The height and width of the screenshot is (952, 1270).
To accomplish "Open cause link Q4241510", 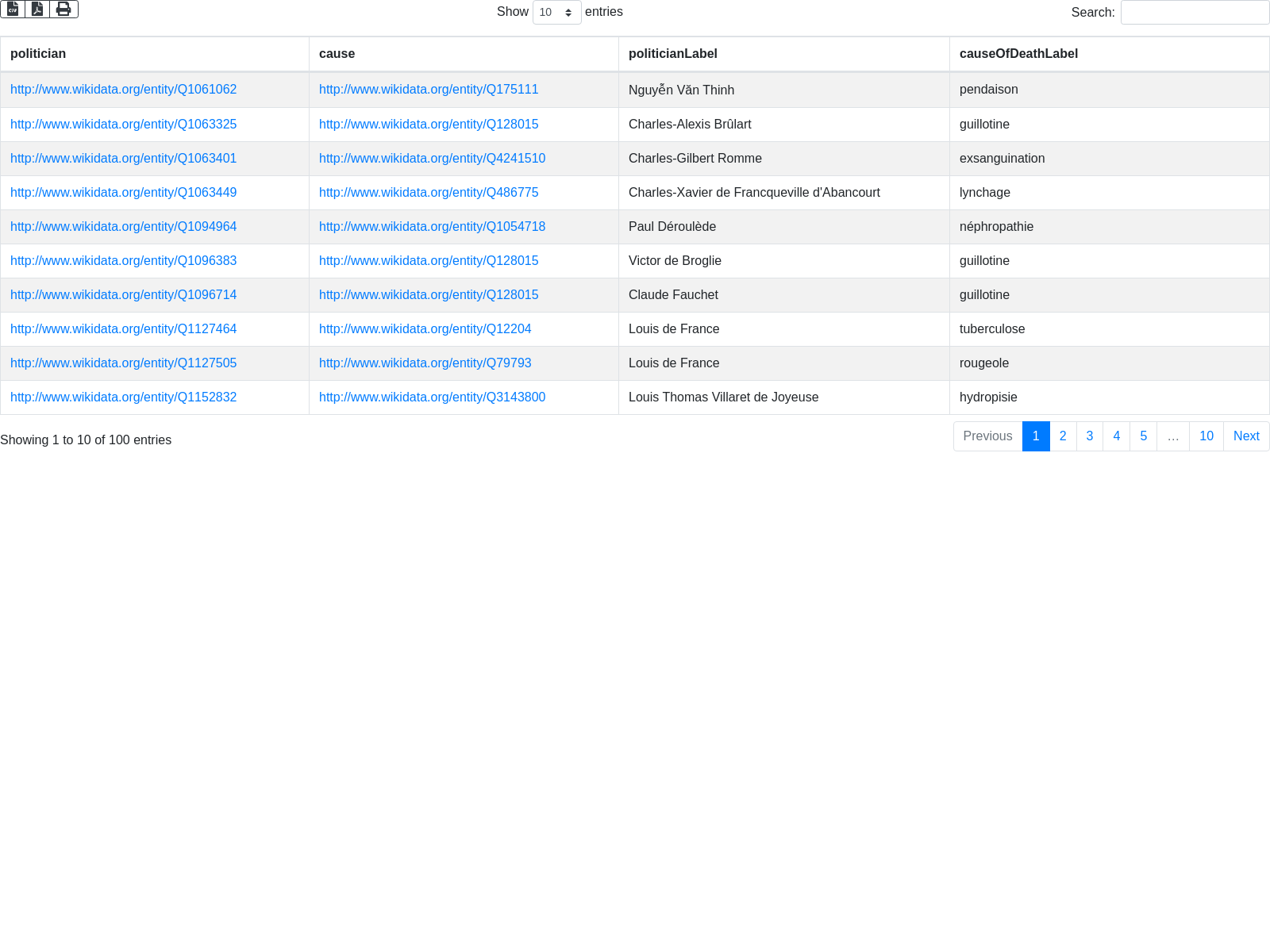I will pyautogui.click(x=432, y=159).
